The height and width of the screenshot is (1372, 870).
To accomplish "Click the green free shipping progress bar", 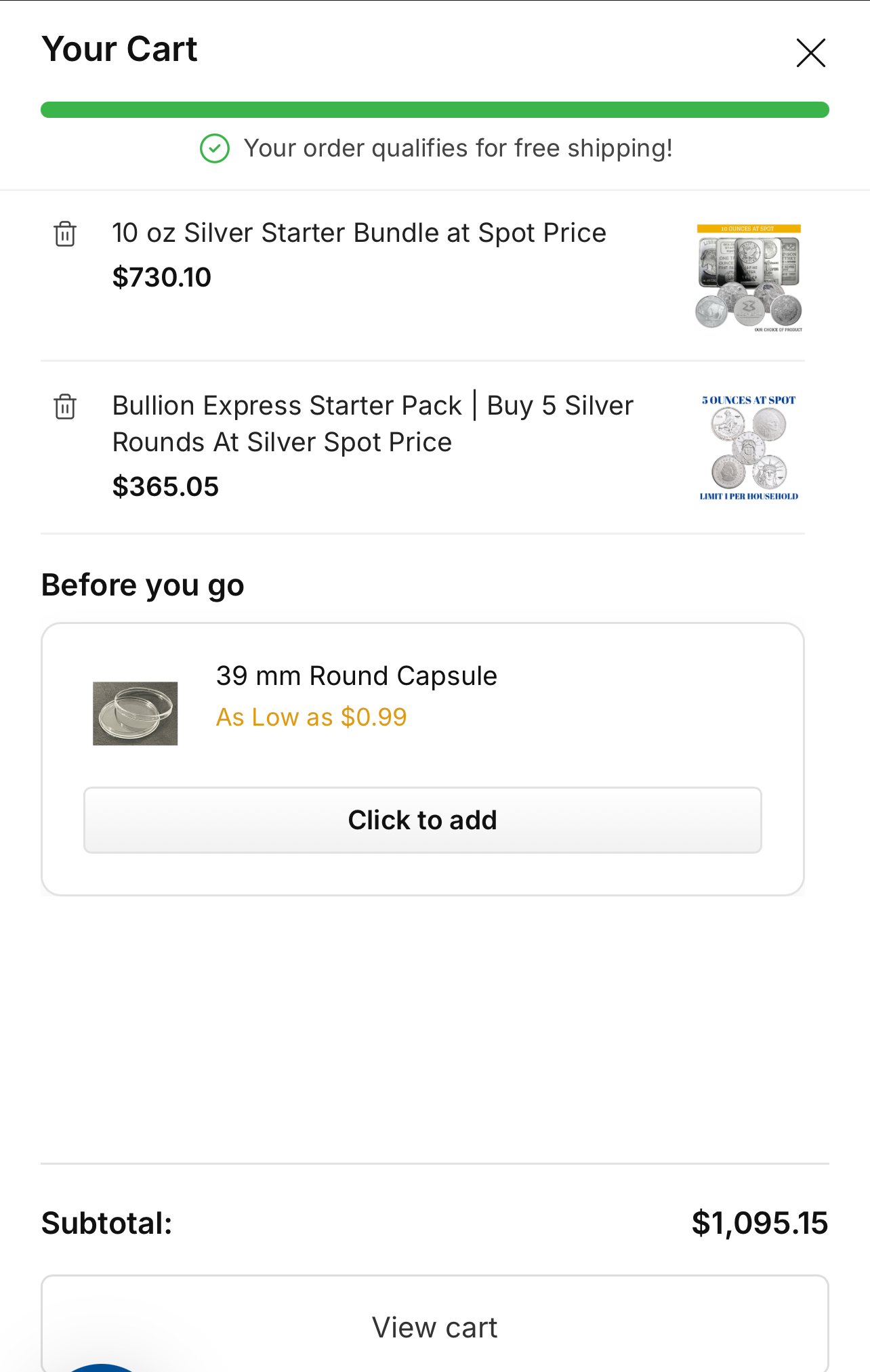I will tap(434, 110).
